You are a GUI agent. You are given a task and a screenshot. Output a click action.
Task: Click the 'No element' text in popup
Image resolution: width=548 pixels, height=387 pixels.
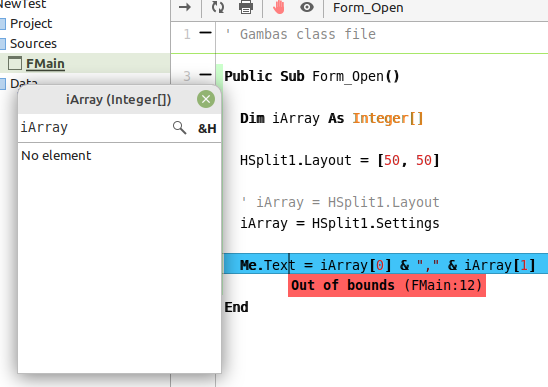(x=56, y=156)
